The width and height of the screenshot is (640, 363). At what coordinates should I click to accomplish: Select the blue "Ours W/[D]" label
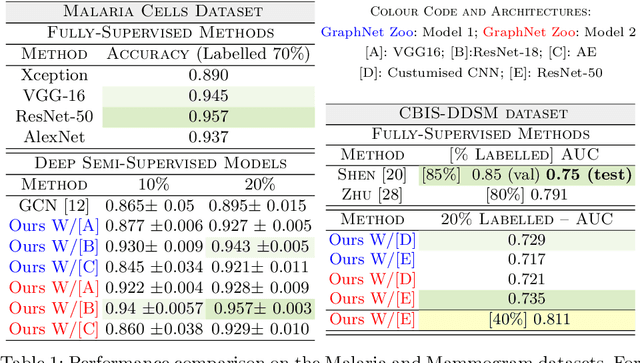coord(372,240)
